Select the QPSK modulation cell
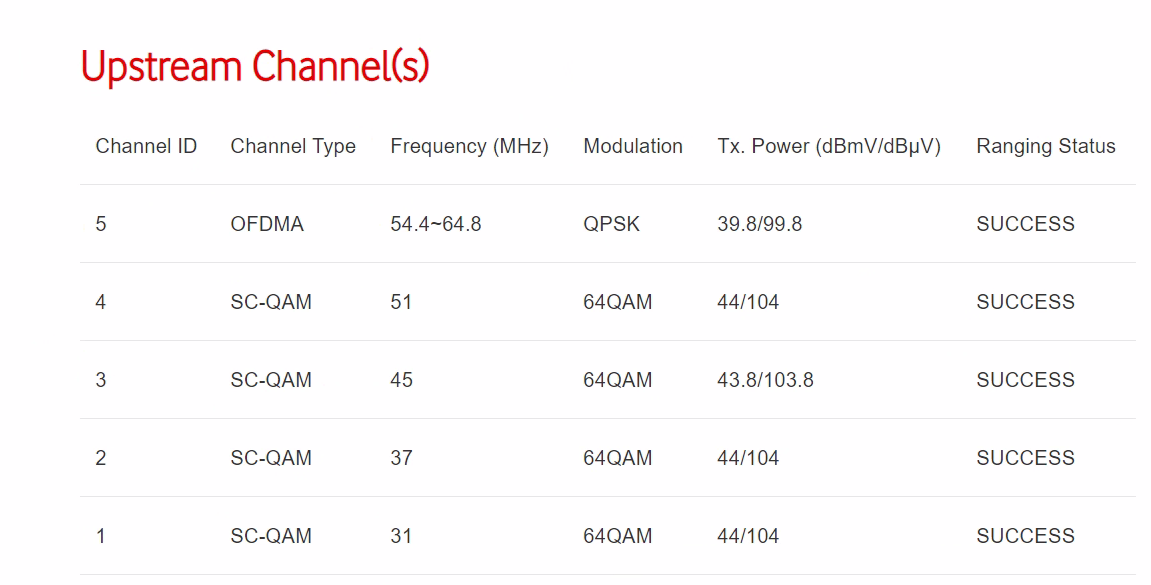The width and height of the screenshot is (1151, 585). tap(611, 224)
